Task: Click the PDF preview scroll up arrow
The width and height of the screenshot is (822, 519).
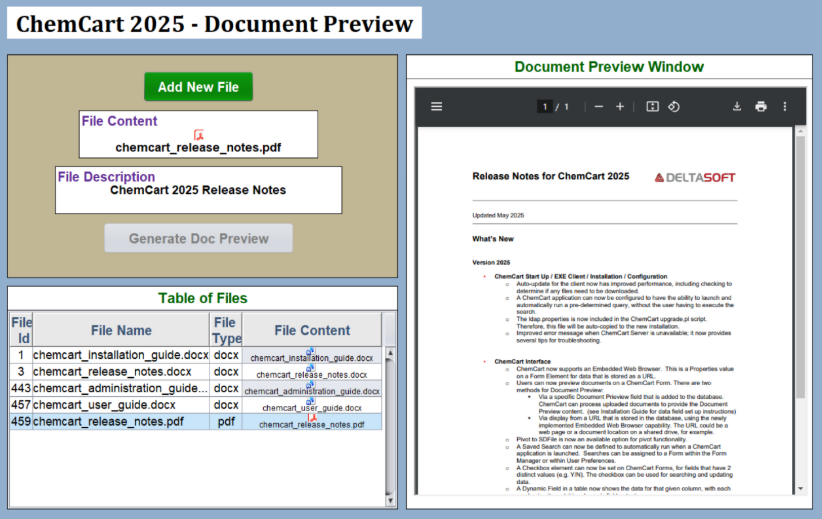Action: 800,130
